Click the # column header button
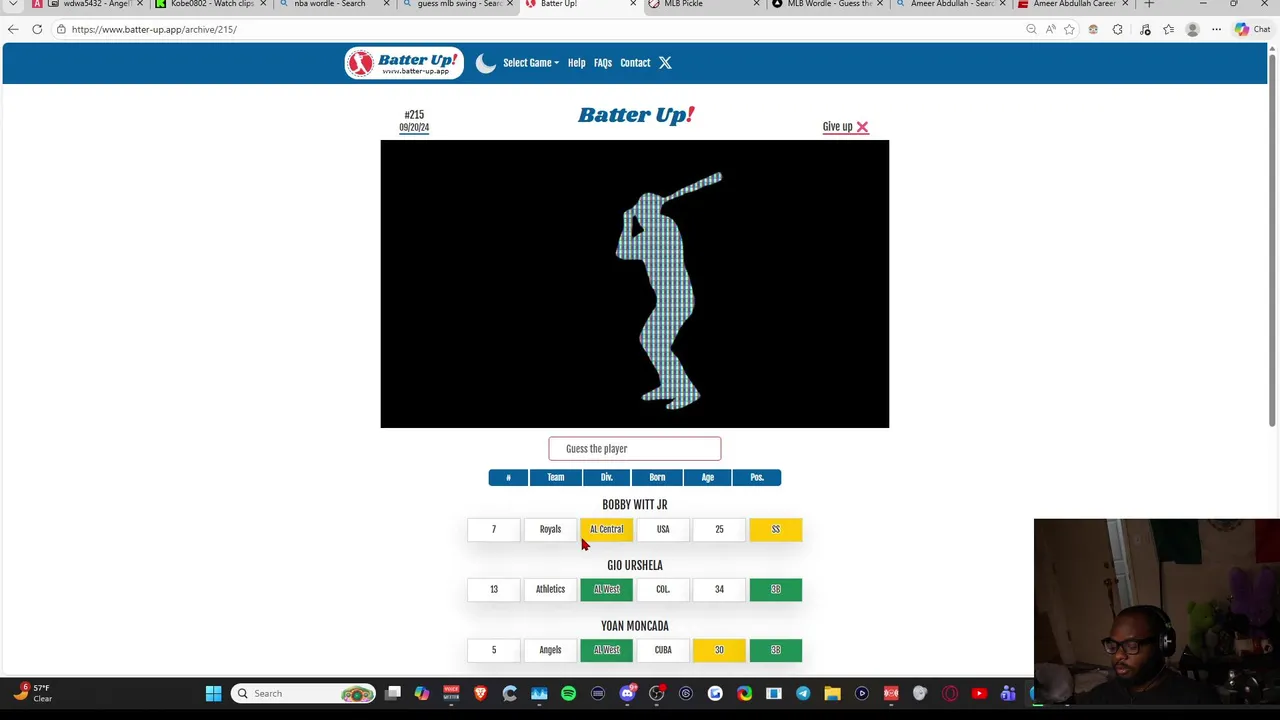1280x720 pixels. coord(508,478)
